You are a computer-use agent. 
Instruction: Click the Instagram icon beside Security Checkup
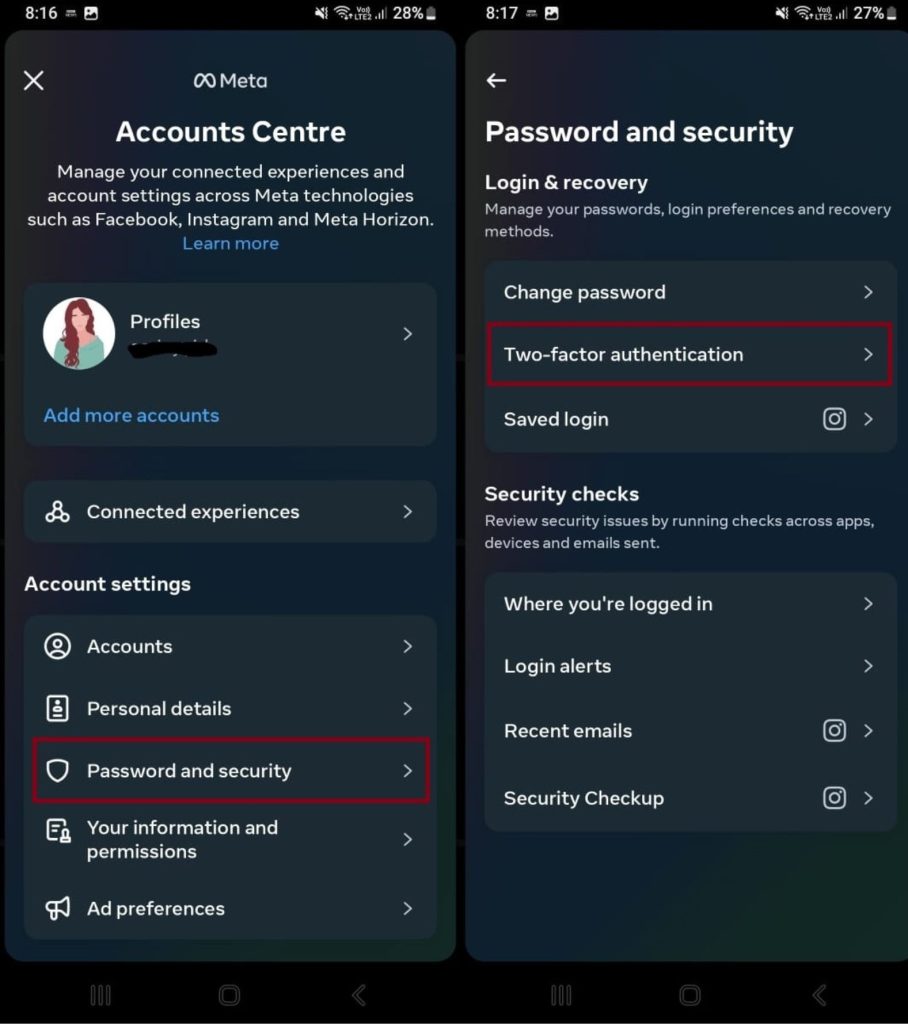(835, 798)
